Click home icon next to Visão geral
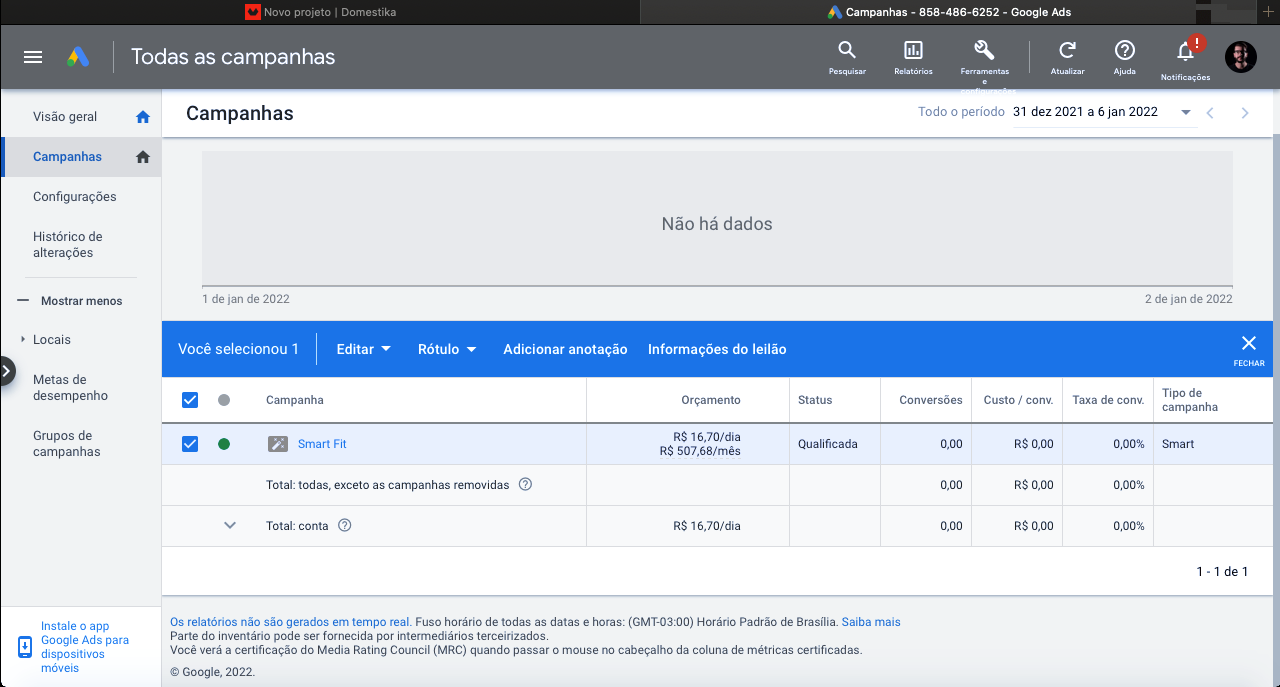The image size is (1280, 687). [143, 117]
